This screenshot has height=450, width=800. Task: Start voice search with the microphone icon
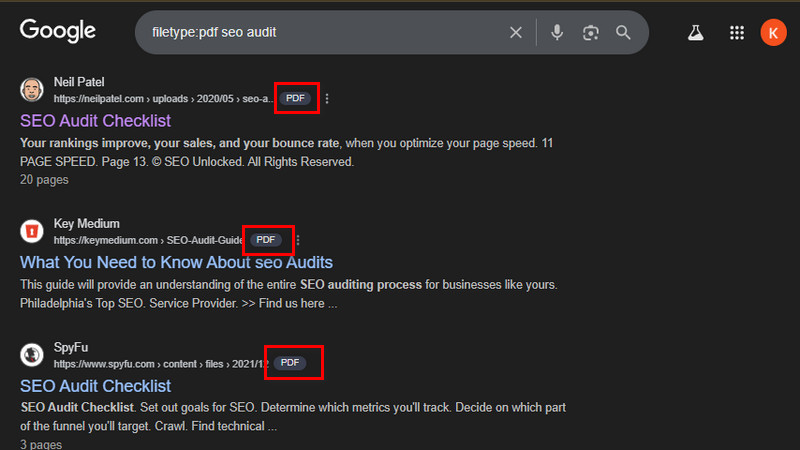[x=557, y=33]
